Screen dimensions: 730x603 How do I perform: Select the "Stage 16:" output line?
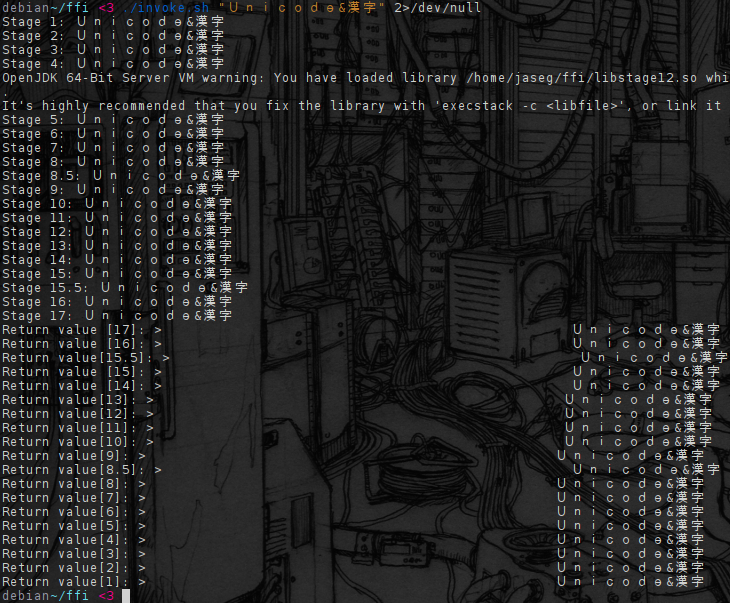point(117,301)
